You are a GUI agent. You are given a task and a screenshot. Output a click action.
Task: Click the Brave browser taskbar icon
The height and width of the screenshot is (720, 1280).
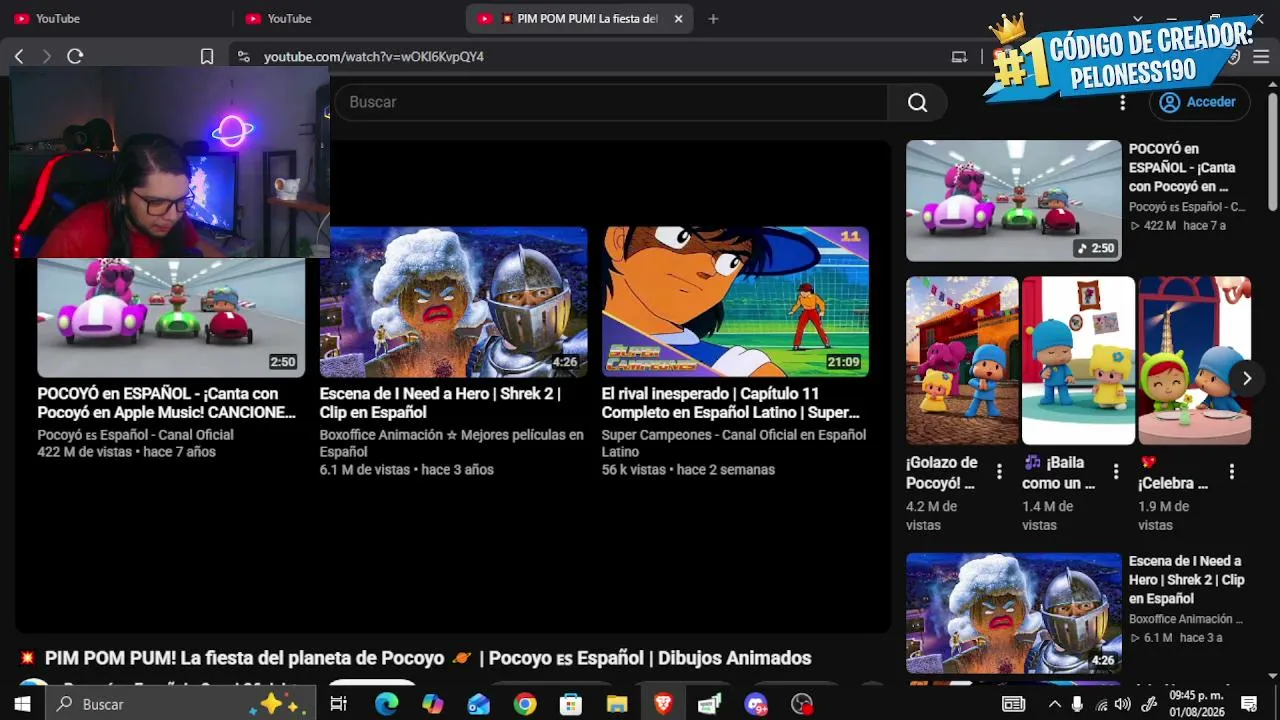point(663,704)
